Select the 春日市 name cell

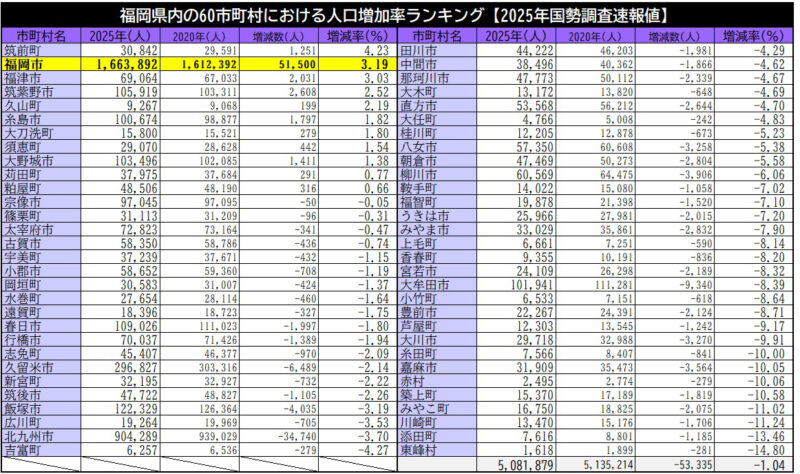[x=41, y=326]
